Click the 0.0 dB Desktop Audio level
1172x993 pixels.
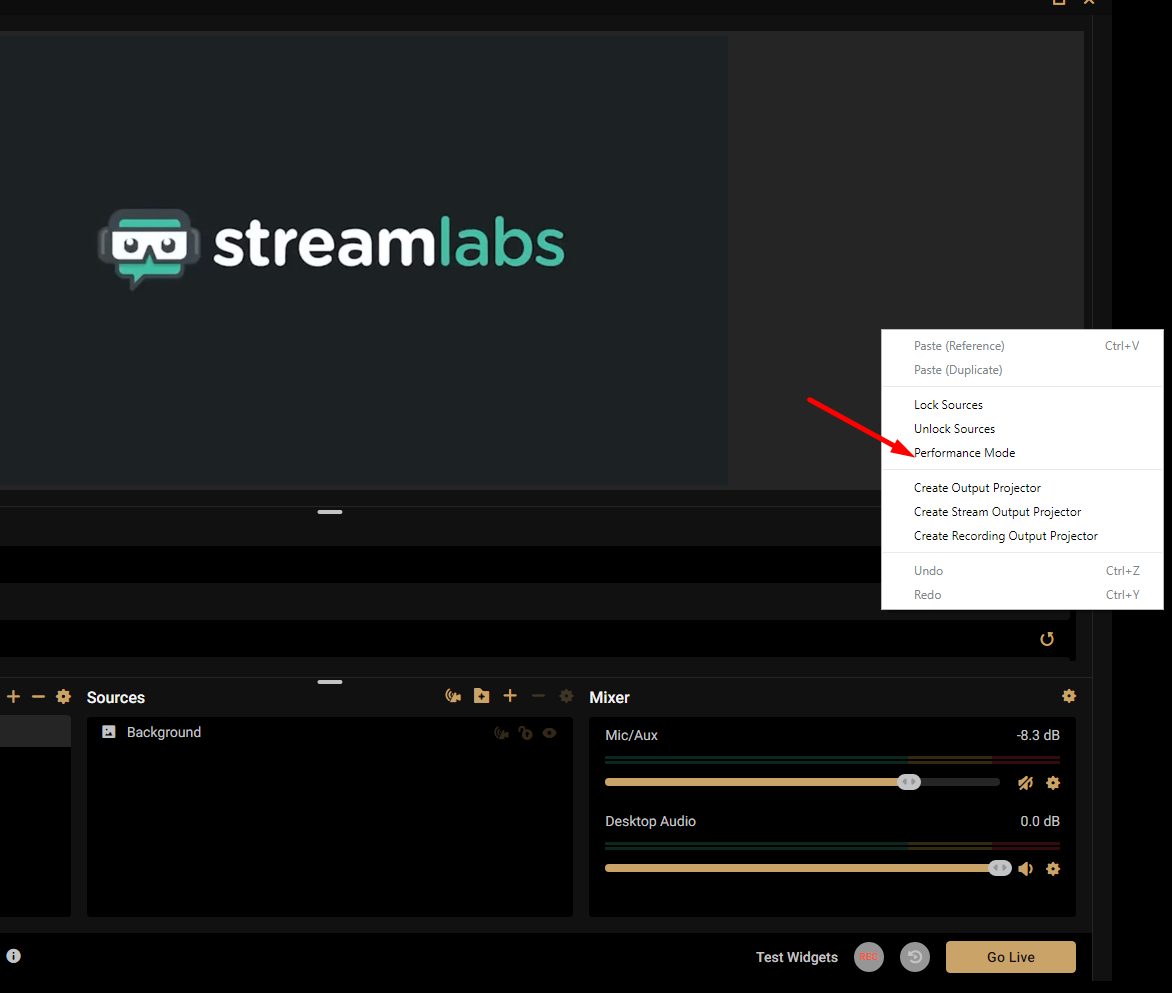[x=1040, y=821]
